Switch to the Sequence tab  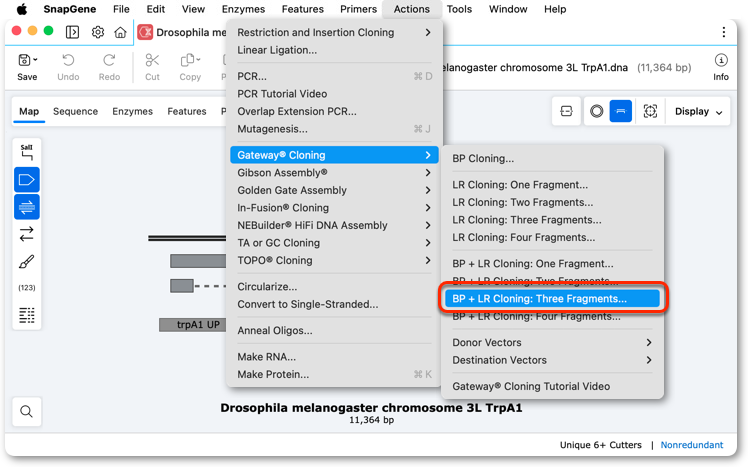[75, 111]
